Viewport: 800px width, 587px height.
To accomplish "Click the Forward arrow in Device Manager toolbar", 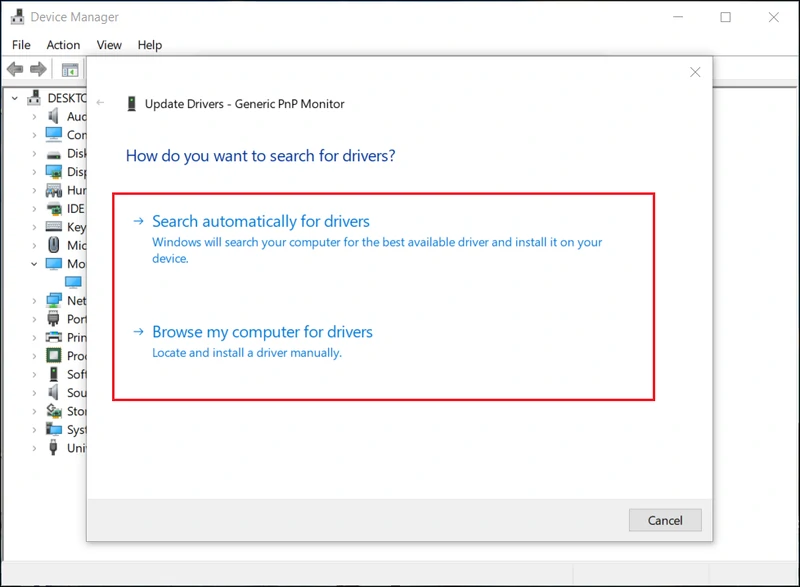I will (39, 70).
